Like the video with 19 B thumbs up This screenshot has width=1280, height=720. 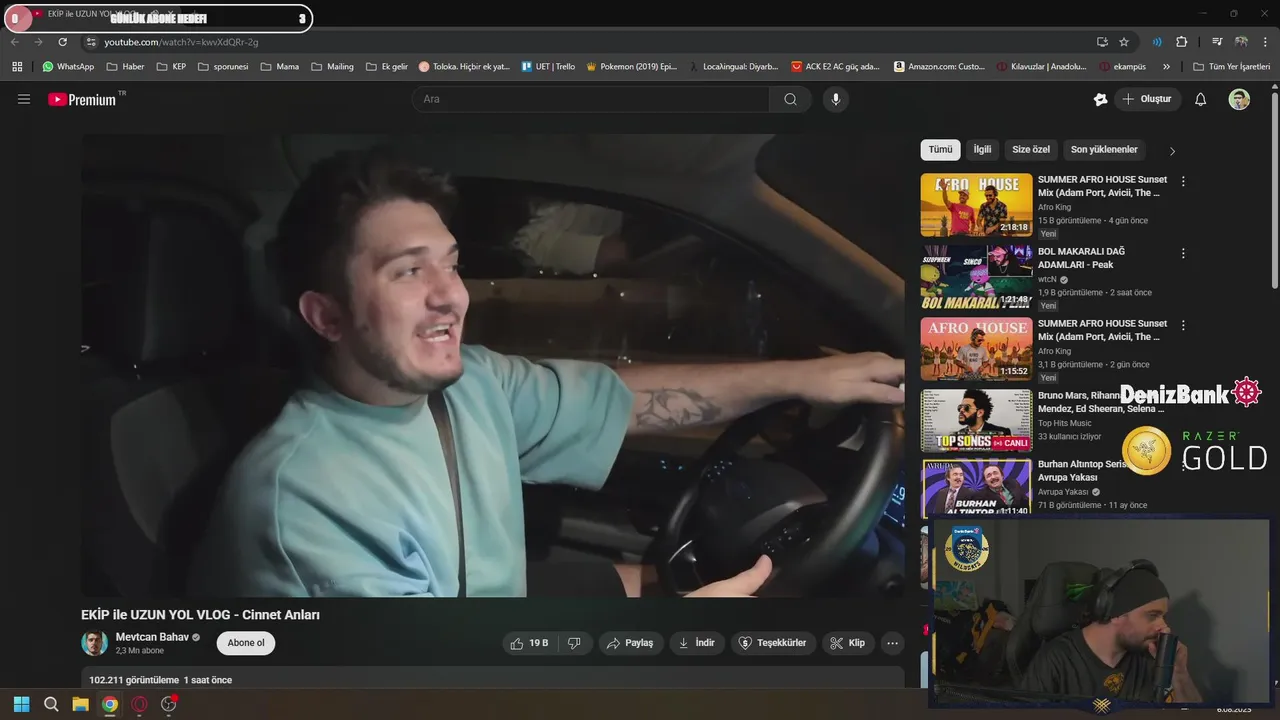coord(529,643)
